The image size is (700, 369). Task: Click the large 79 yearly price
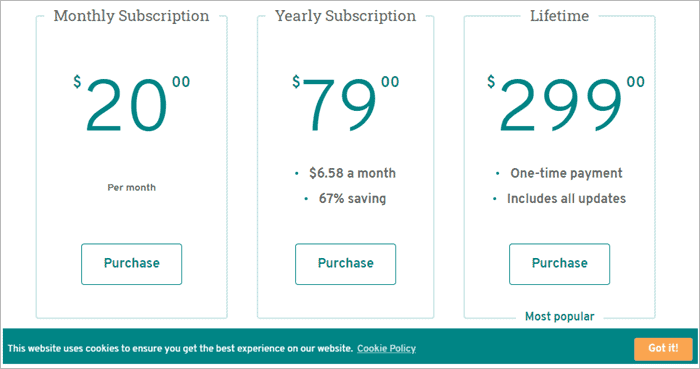pos(339,105)
